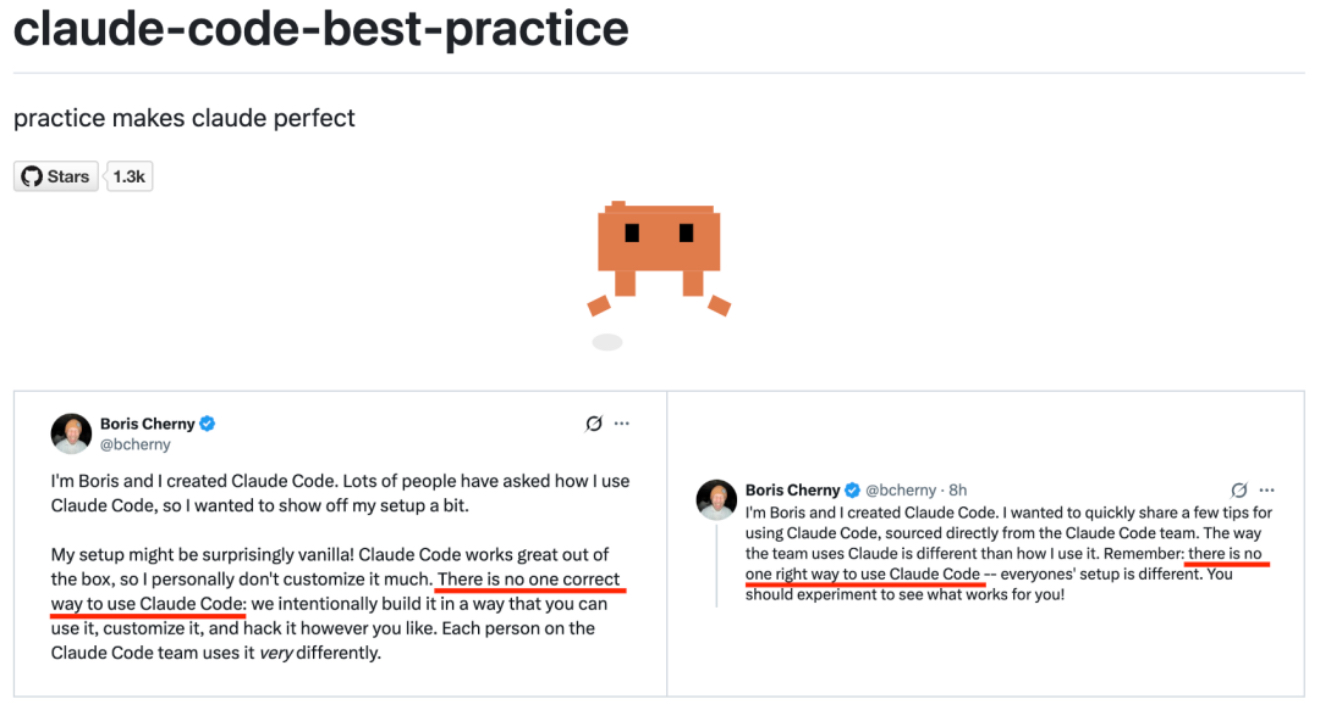Image resolution: width=1320 pixels, height=709 pixels.
Task: Click the claude-code-best-practice page heading
Action: click(x=321, y=29)
